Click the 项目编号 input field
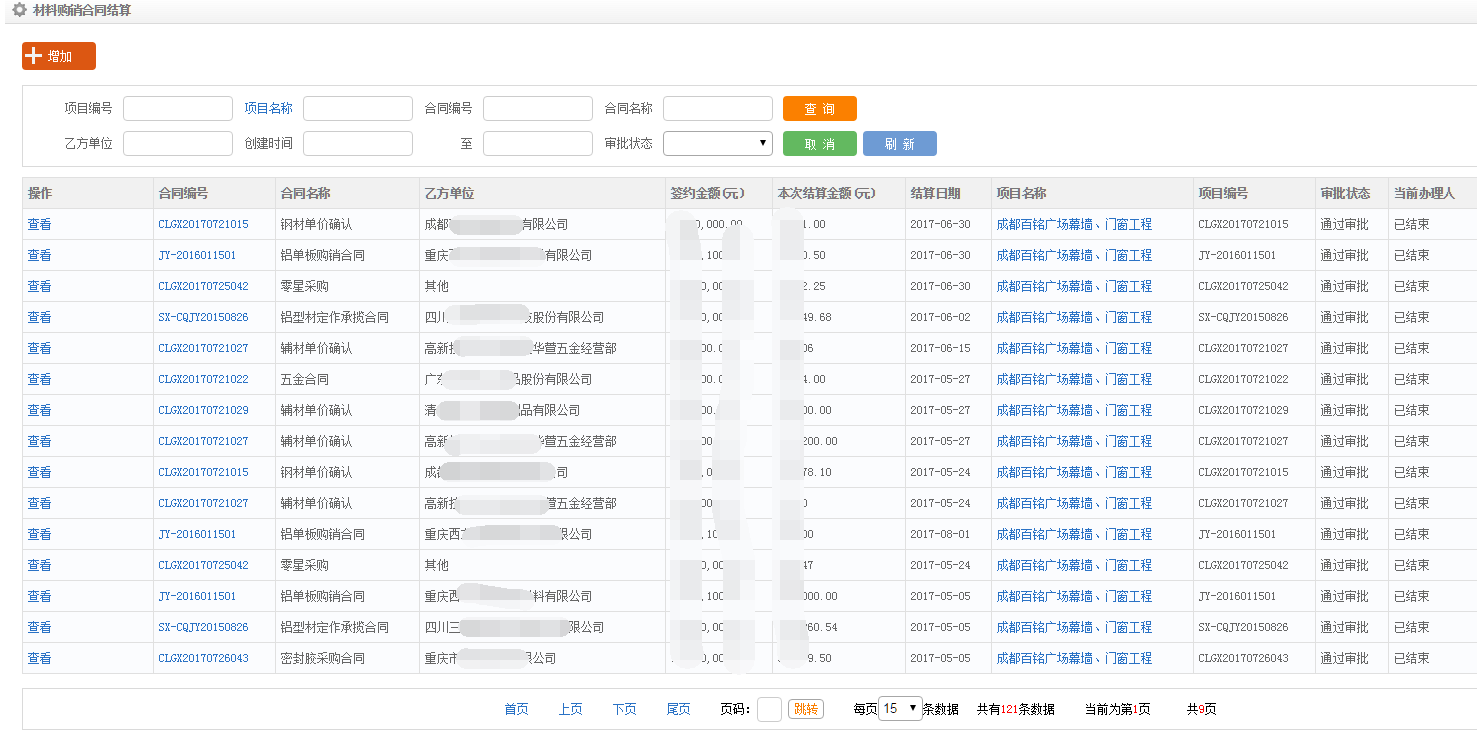The image size is (1477, 731). [178, 109]
